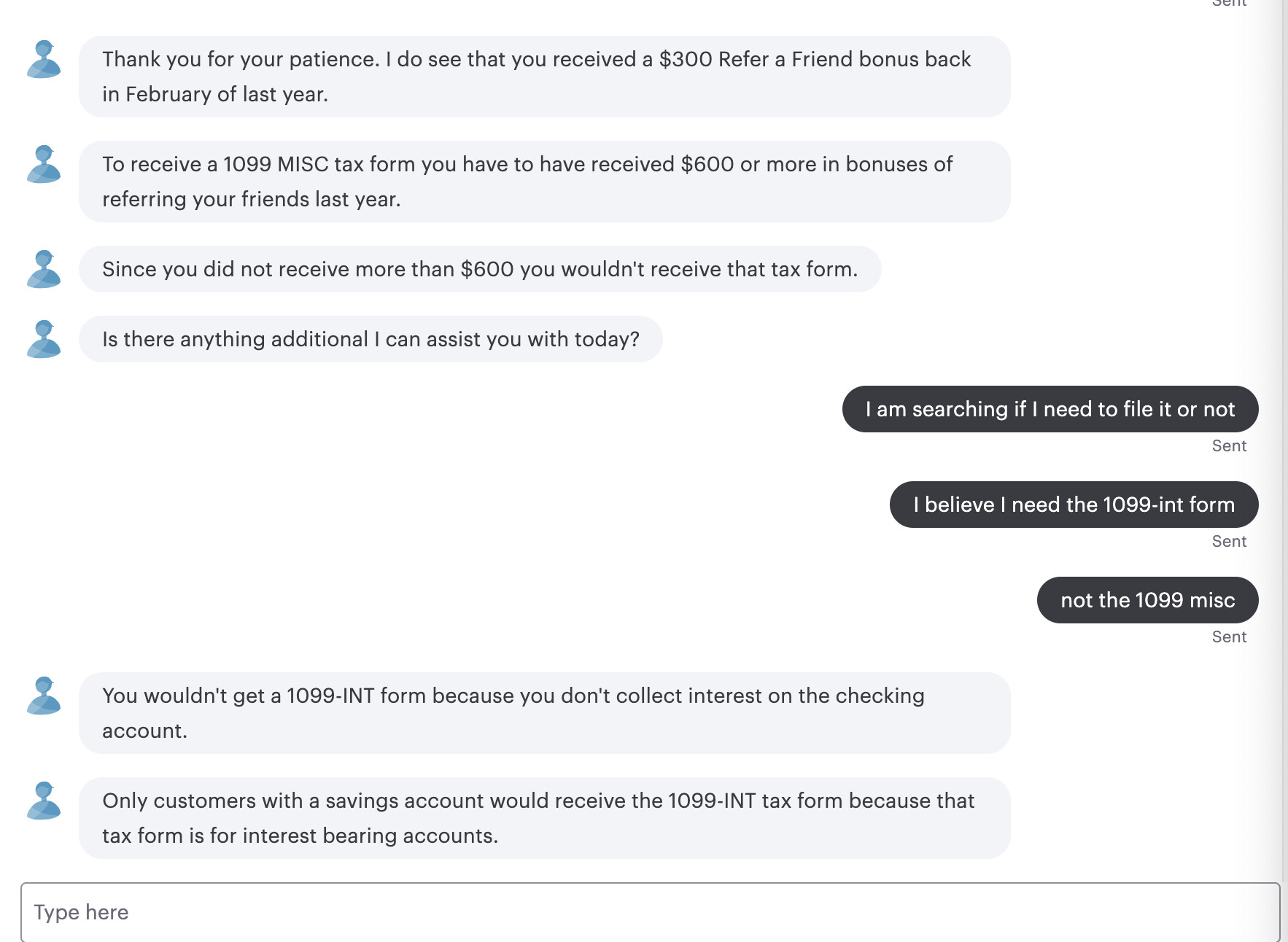Select the 'Sent' label below 'not the 1099 misc'
The height and width of the screenshot is (942, 1288).
(1230, 637)
